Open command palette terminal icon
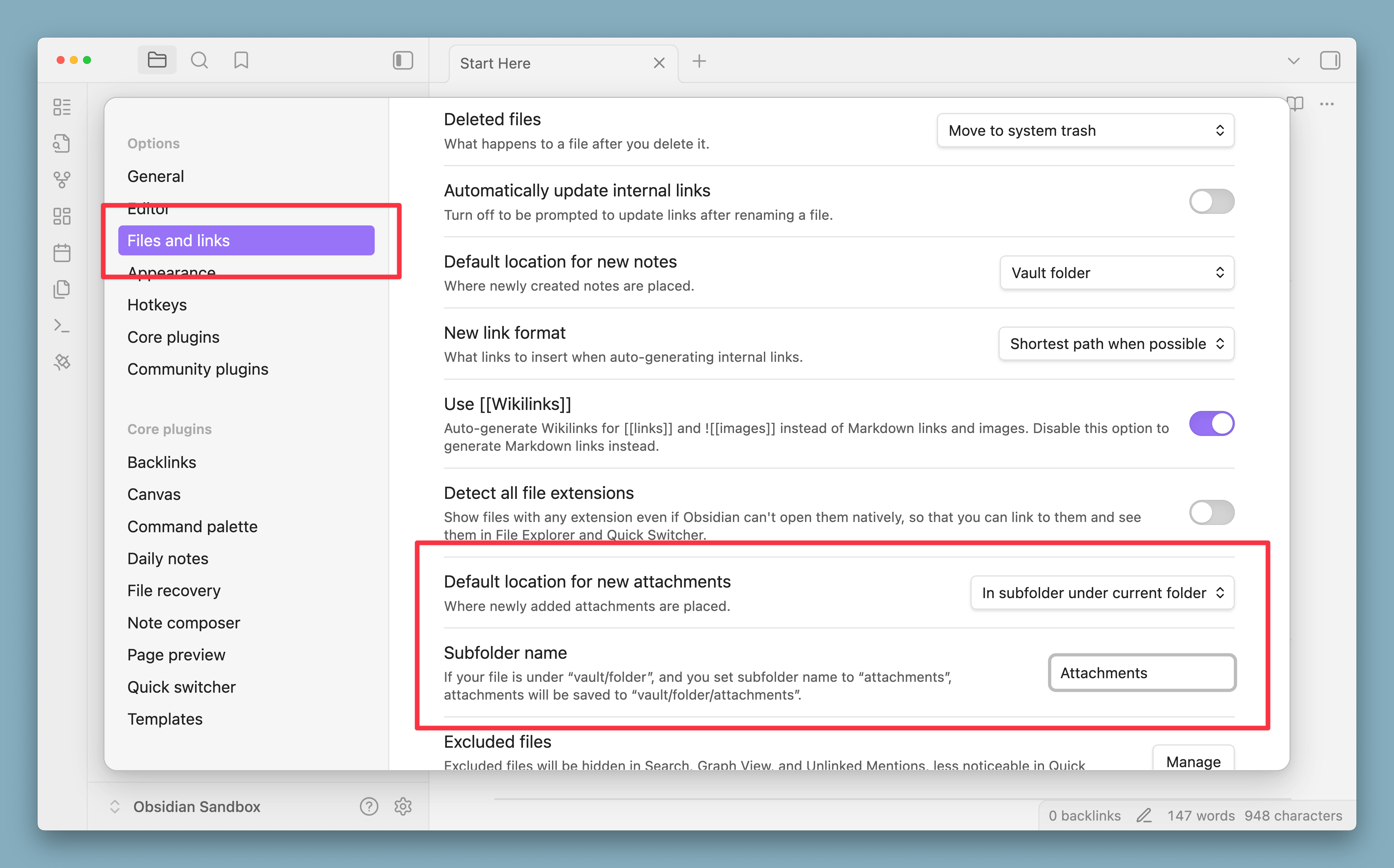The width and height of the screenshot is (1394, 868). coord(62,326)
